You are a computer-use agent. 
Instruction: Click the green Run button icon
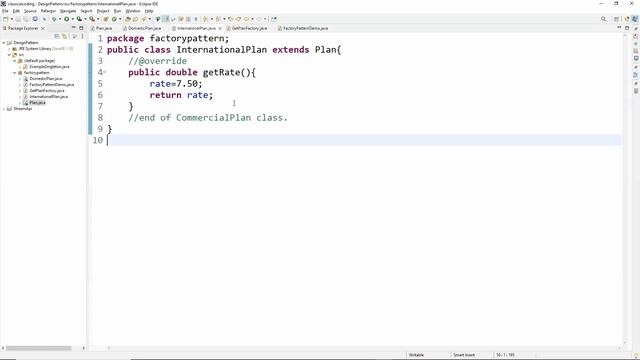point(67,19)
